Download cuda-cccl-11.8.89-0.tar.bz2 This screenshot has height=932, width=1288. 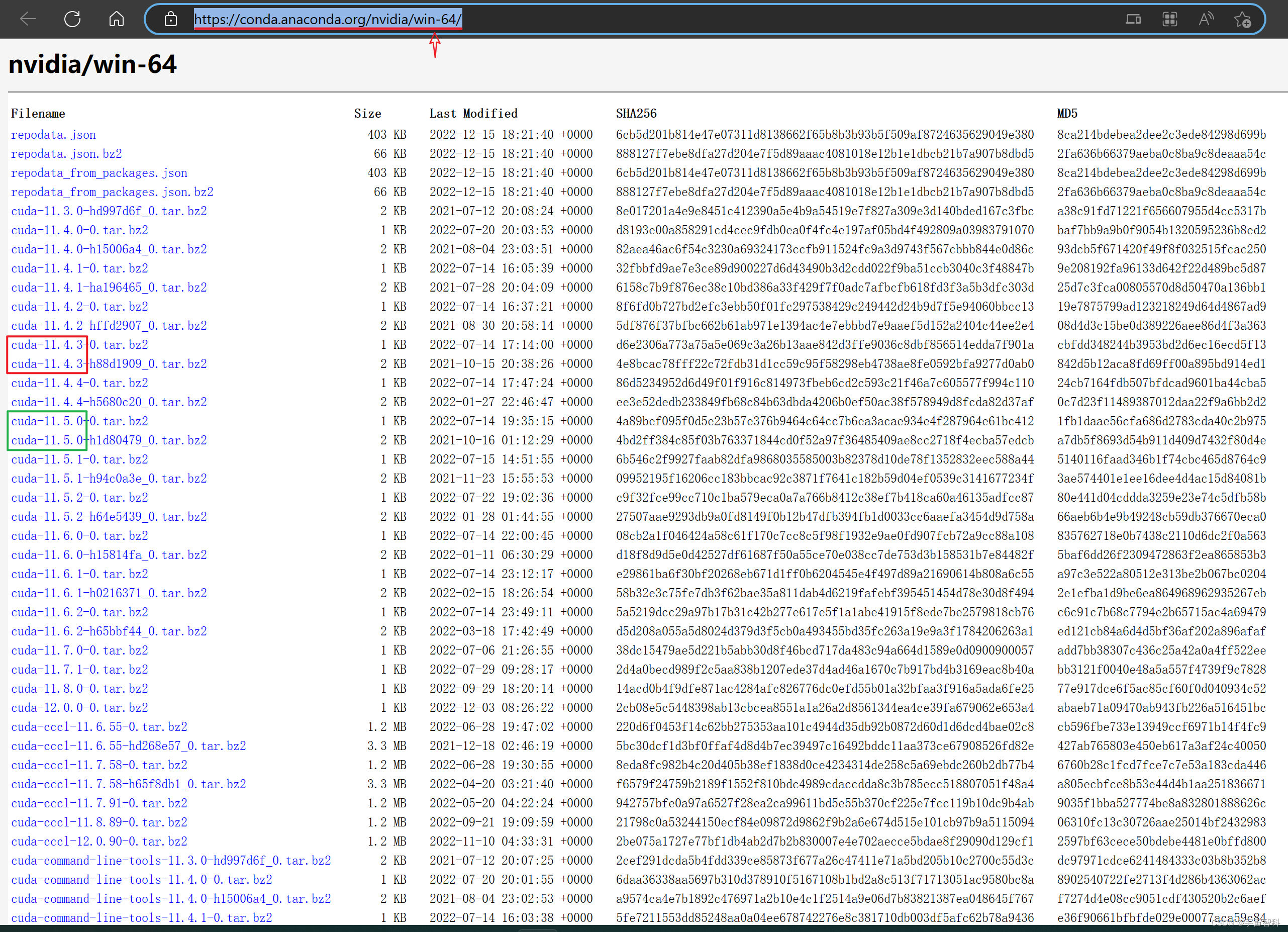pyautogui.click(x=100, y=822)
